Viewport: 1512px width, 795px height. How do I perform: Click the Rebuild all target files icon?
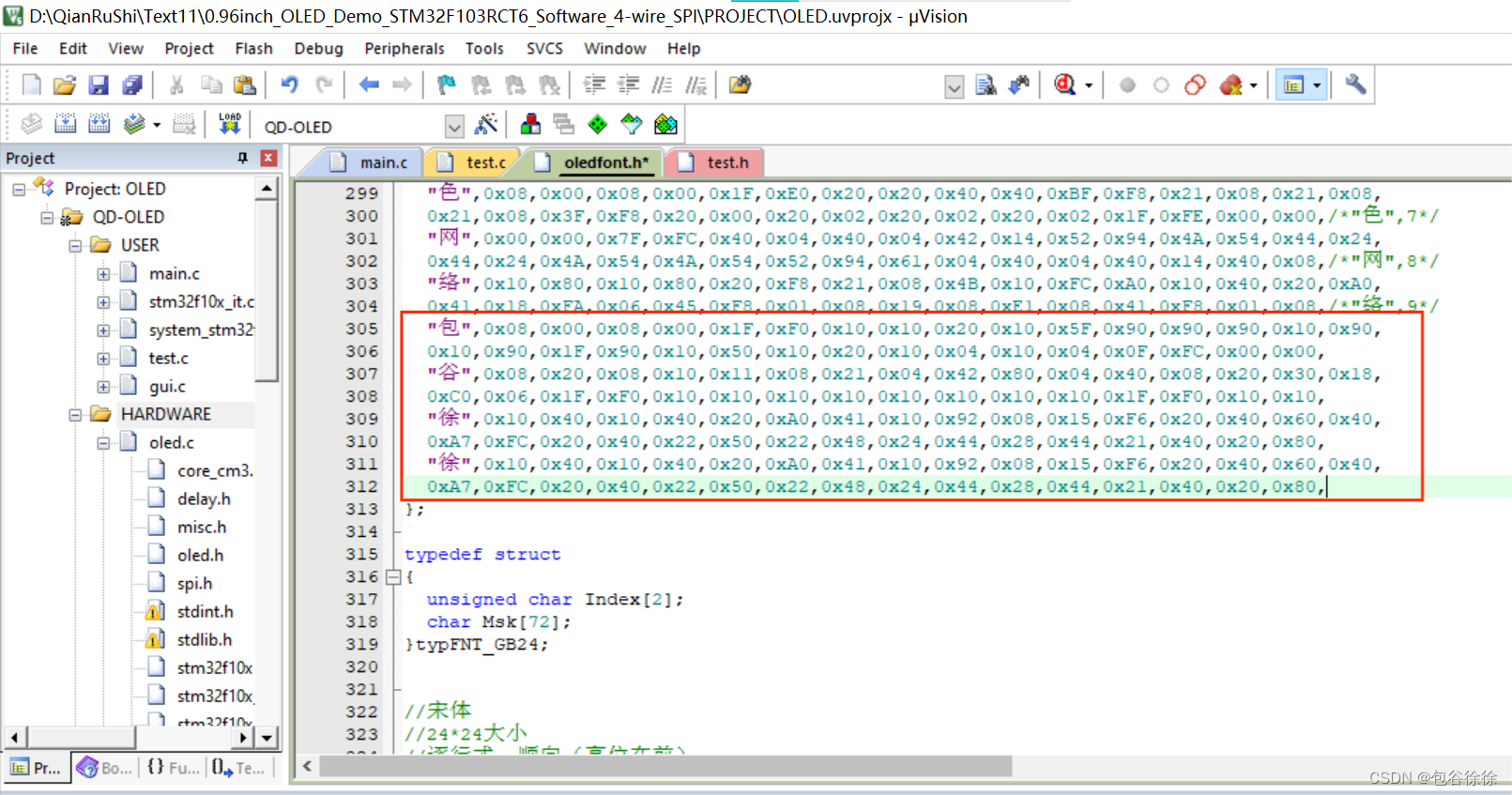[x=99, y=124]
